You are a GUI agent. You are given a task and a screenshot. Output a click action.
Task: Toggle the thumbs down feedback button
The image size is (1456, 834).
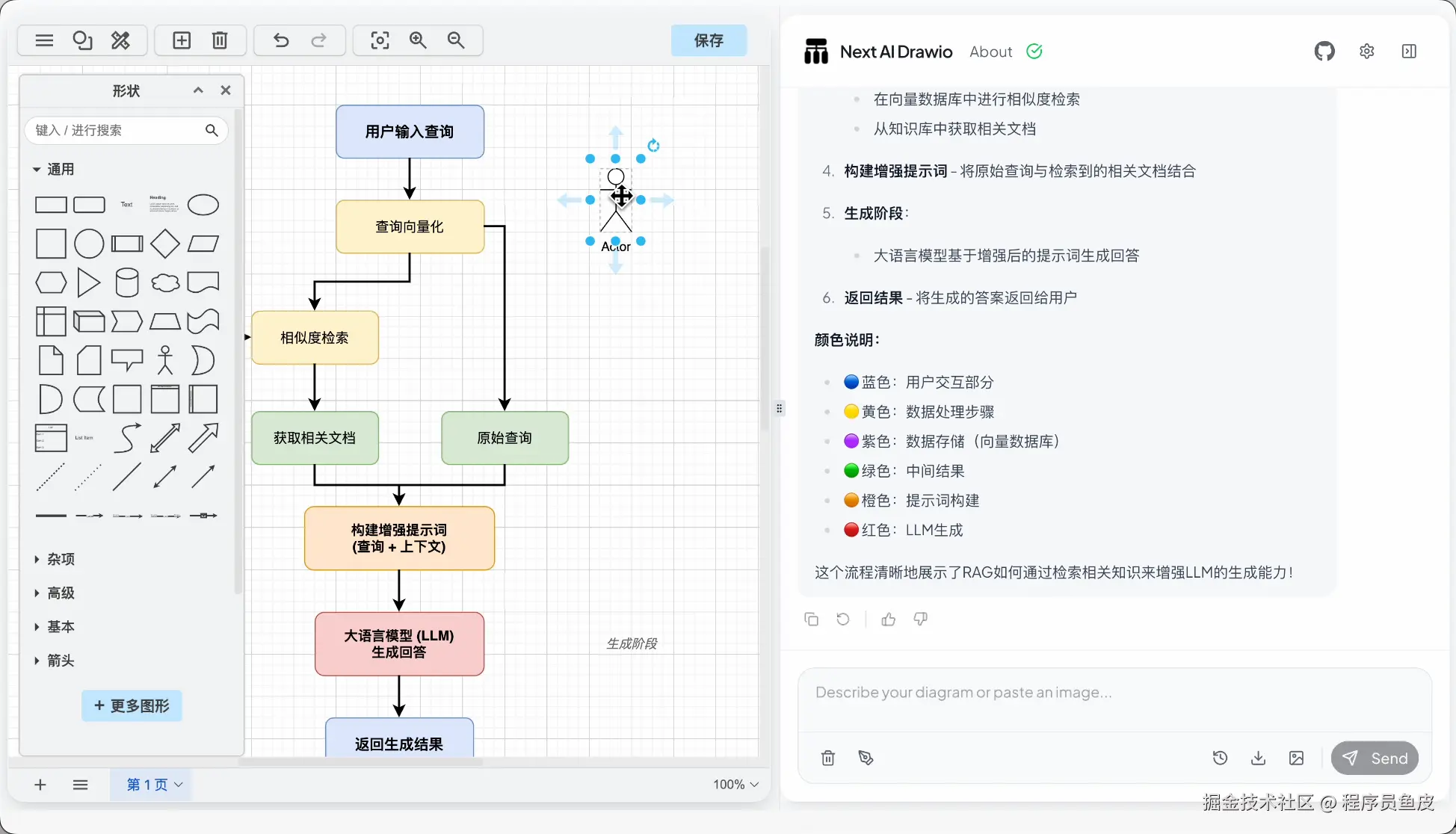921,619
